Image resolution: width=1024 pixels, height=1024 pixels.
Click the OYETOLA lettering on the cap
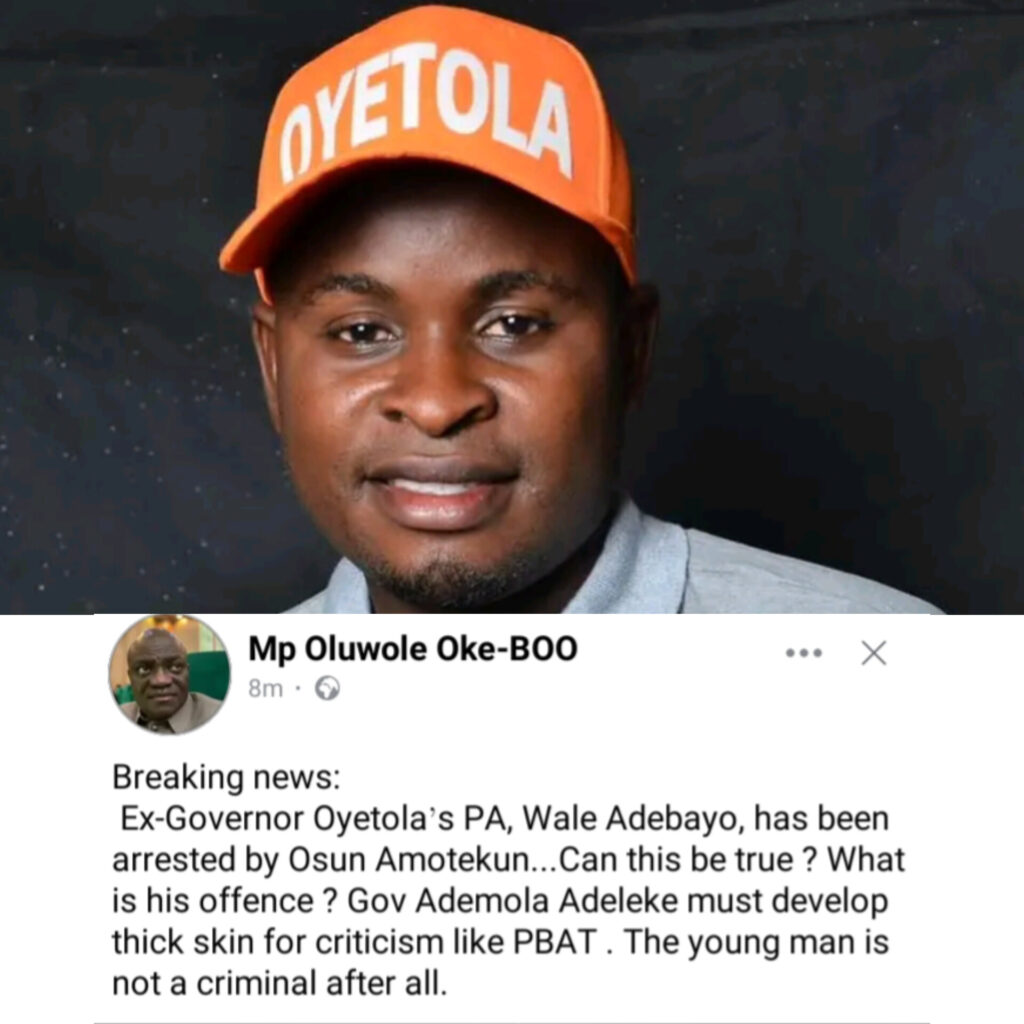426,112
